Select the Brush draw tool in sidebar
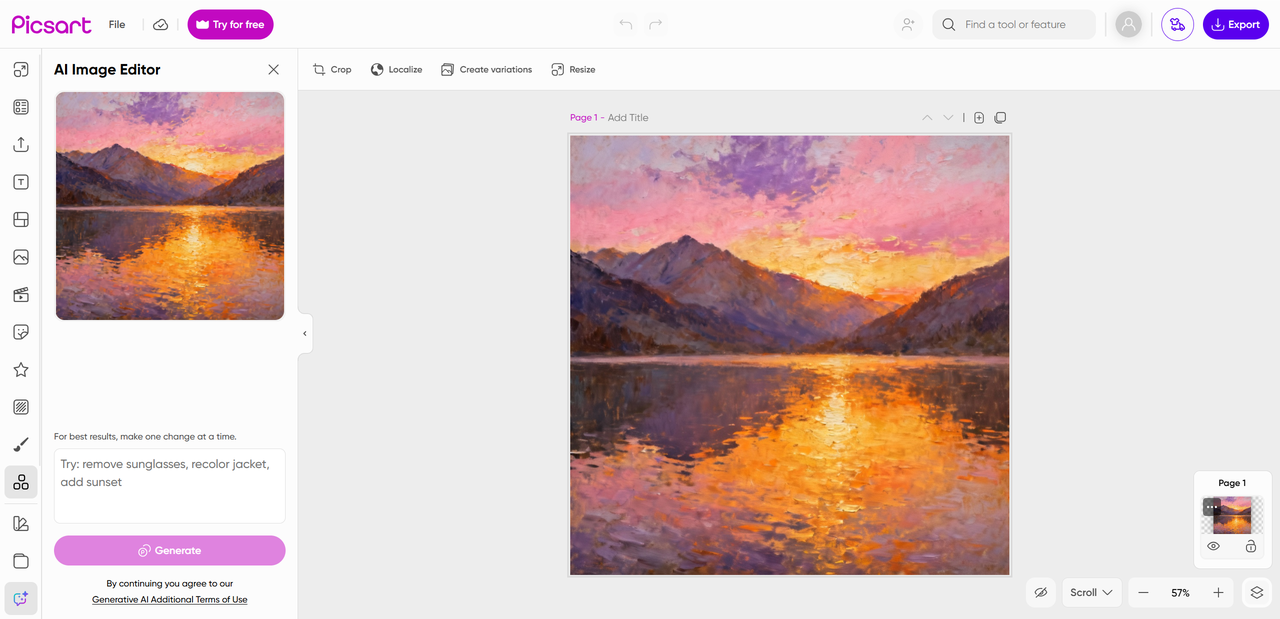The width and height of the screenshot is (1280, 619). pos(21,445)
